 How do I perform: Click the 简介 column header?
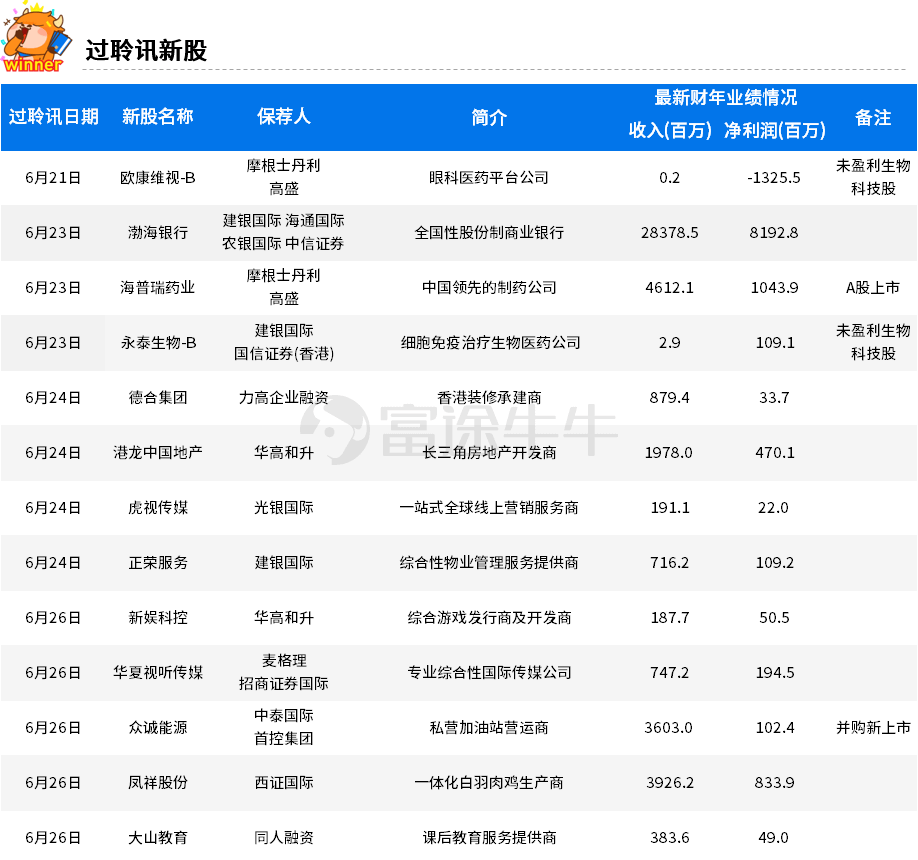tap(489, 117)
